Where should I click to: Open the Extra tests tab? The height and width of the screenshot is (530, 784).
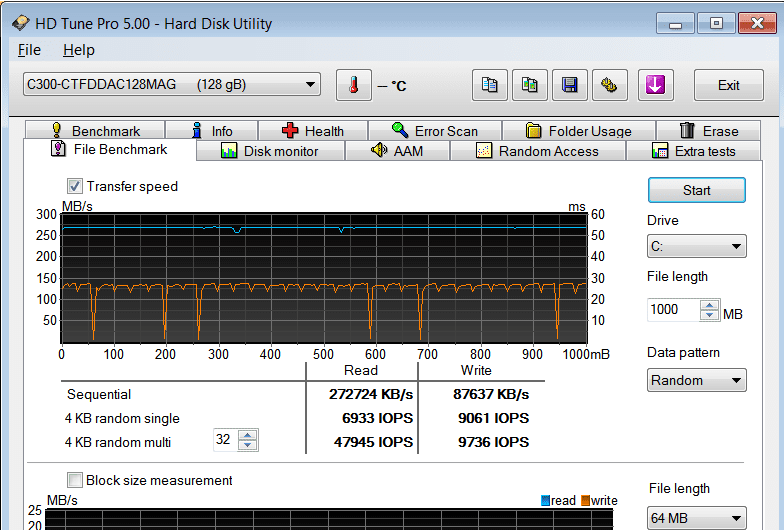click(694, 151)
